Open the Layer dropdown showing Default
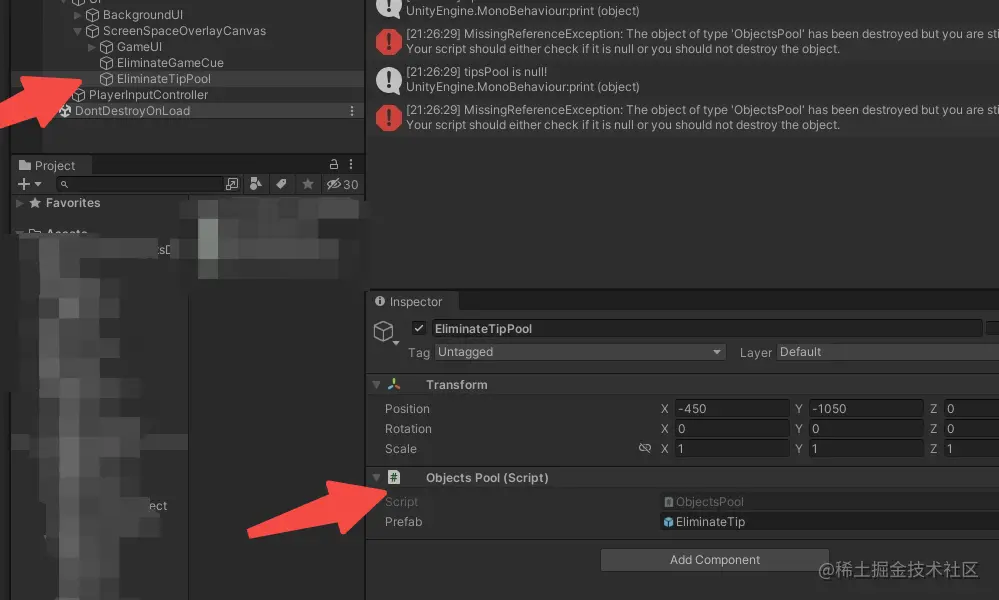The image size is (999, 600). 888,352
